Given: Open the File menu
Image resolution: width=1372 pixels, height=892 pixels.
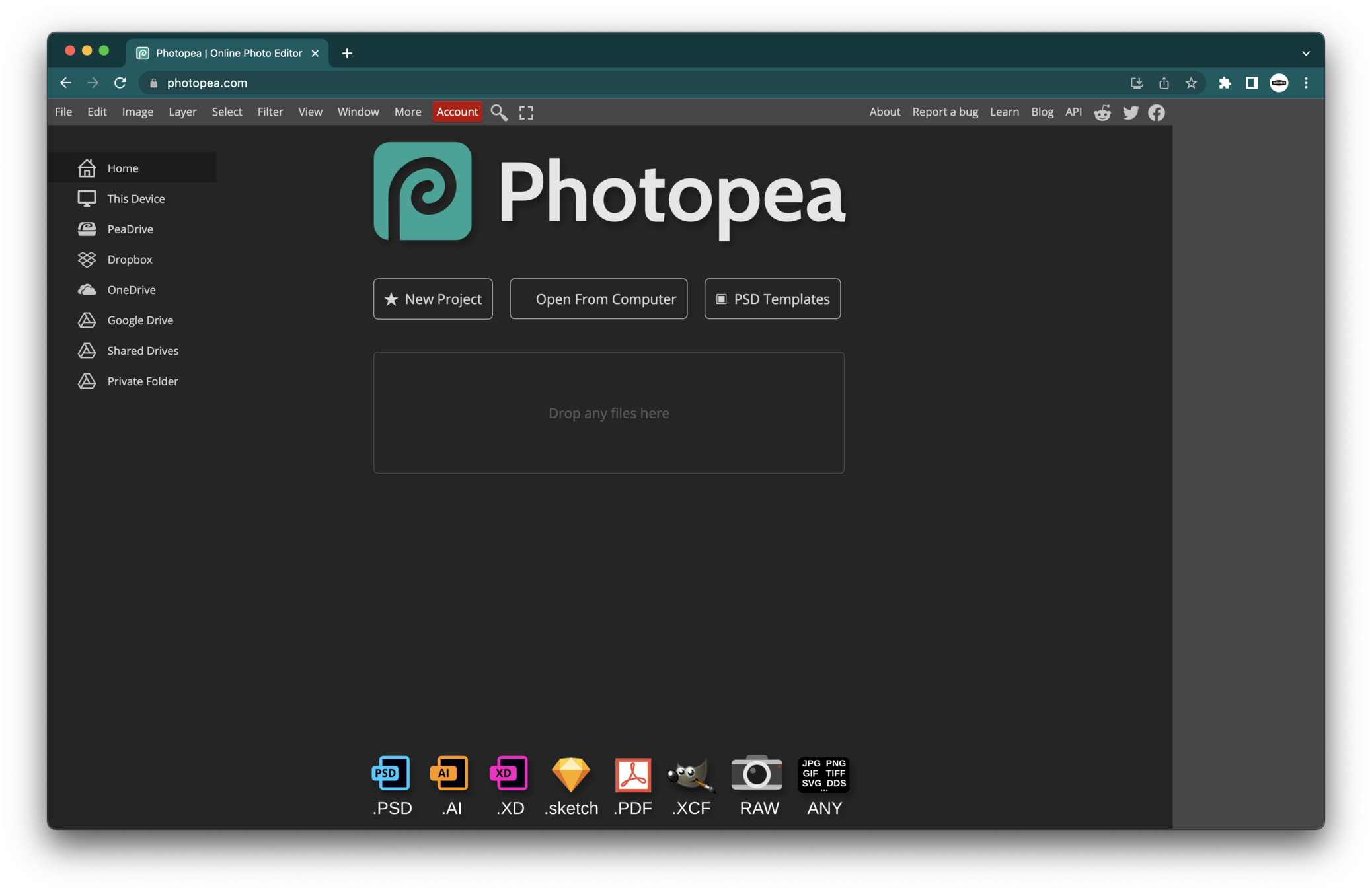Looking at the screenshot, I should [x=63, y=112].
